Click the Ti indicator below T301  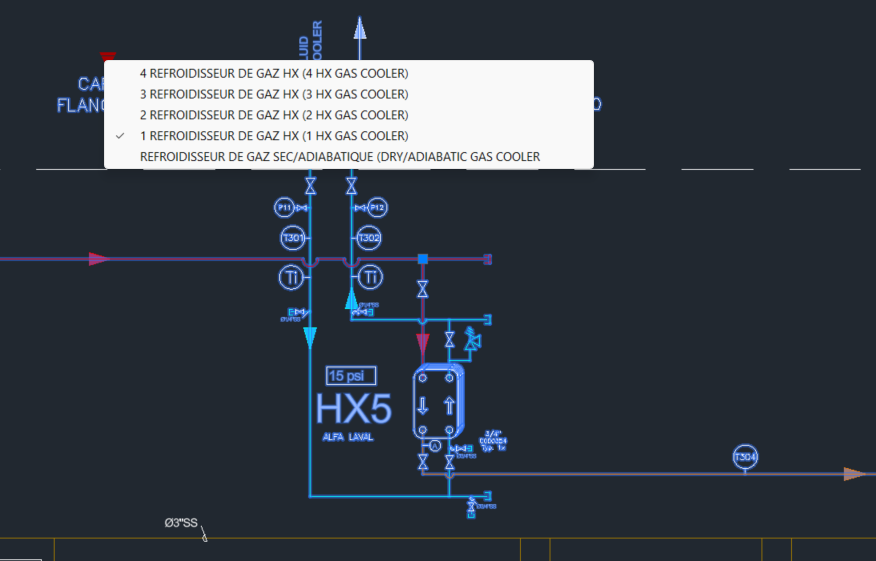point(291,277)
